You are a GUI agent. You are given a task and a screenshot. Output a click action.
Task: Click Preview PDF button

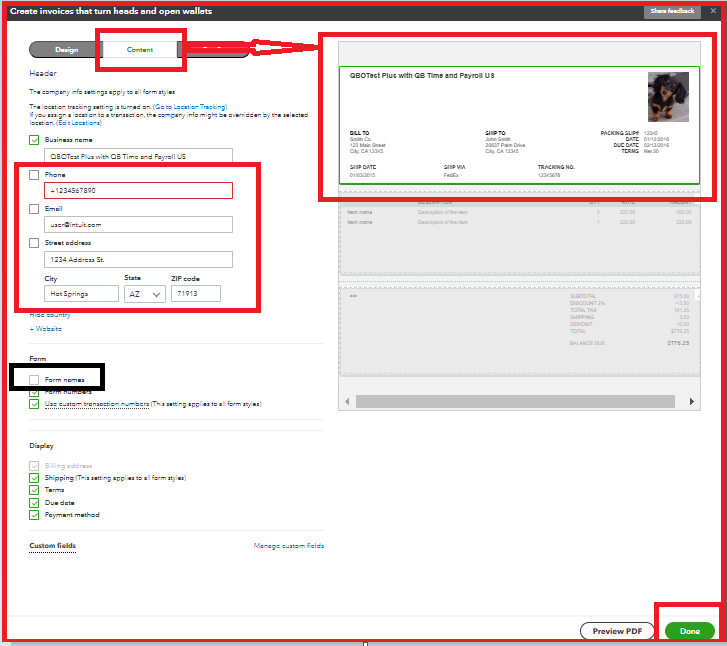617,631
